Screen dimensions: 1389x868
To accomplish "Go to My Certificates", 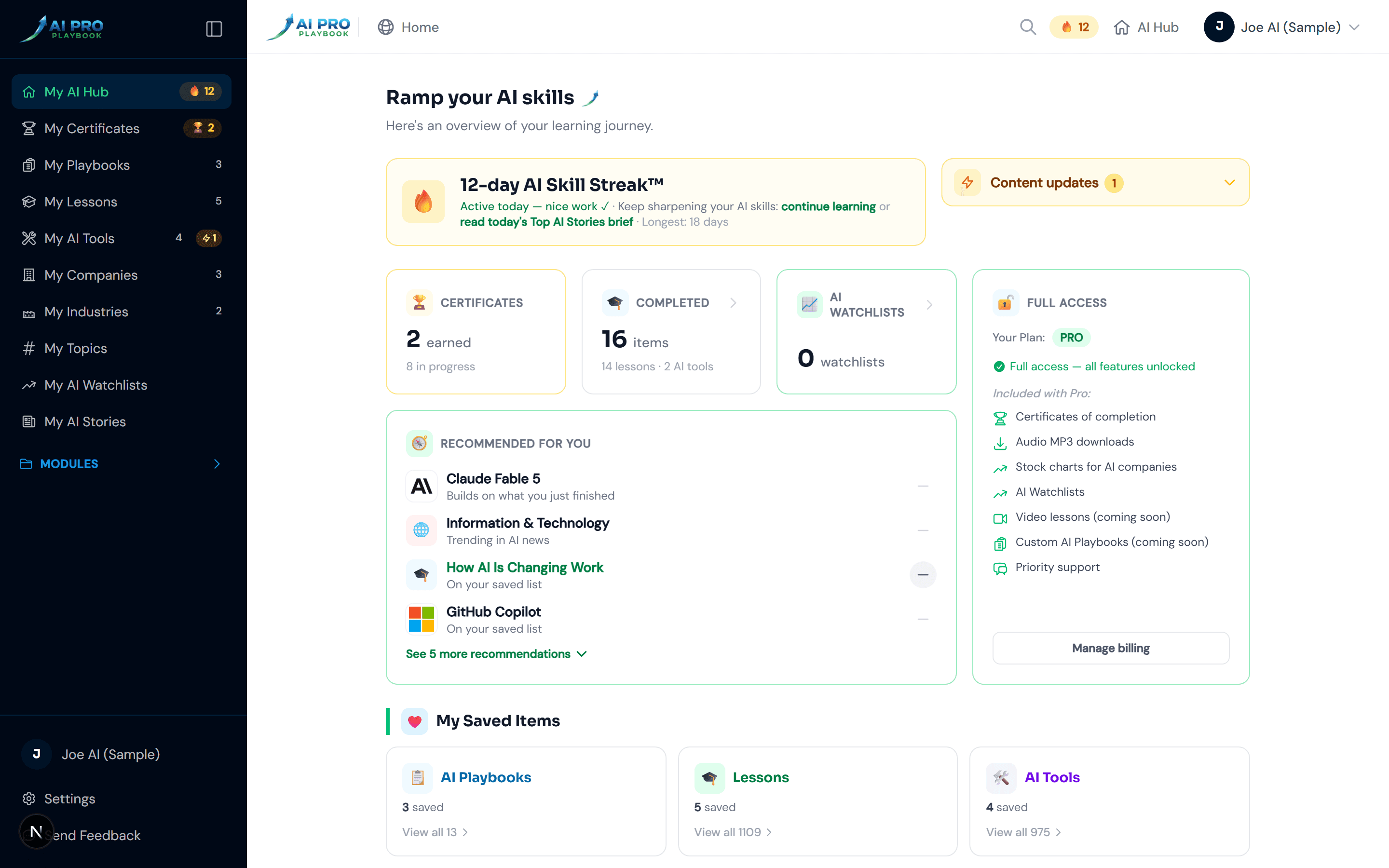I will pos(121,128).
